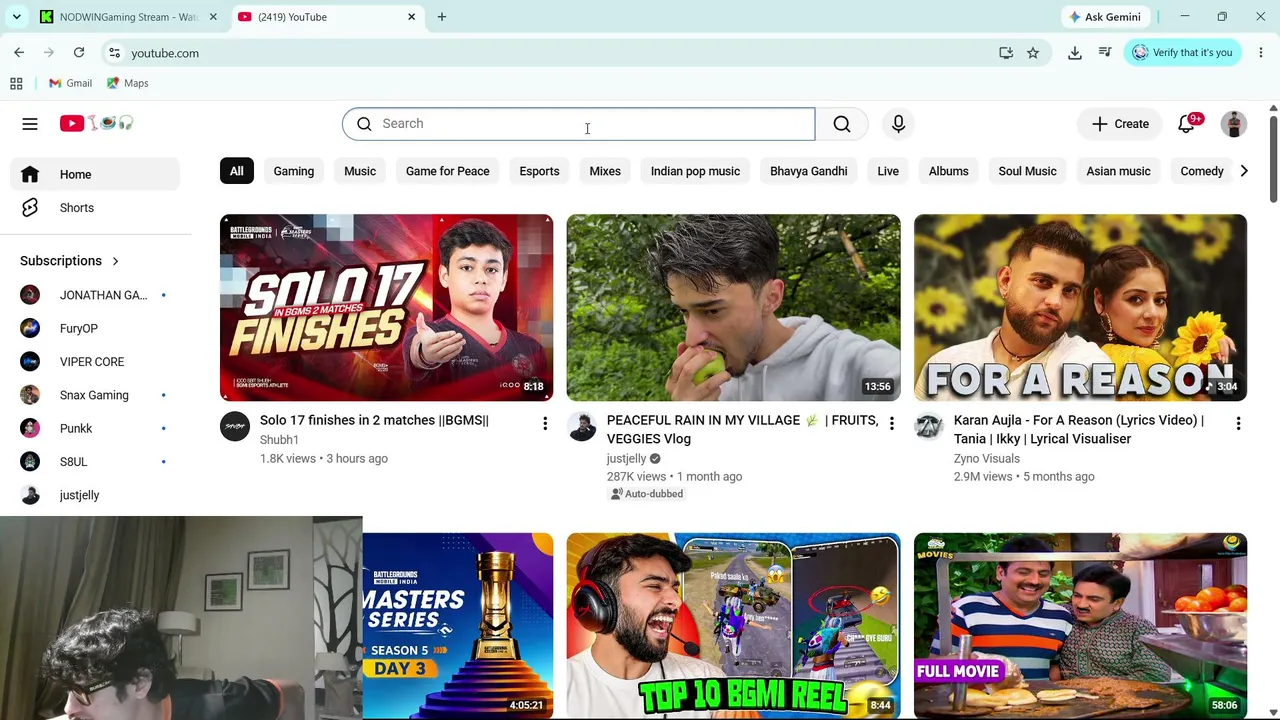Go to YouTube home via logo
The width and height of the screenshot is (1280, 720).
[x=96, y=123]
